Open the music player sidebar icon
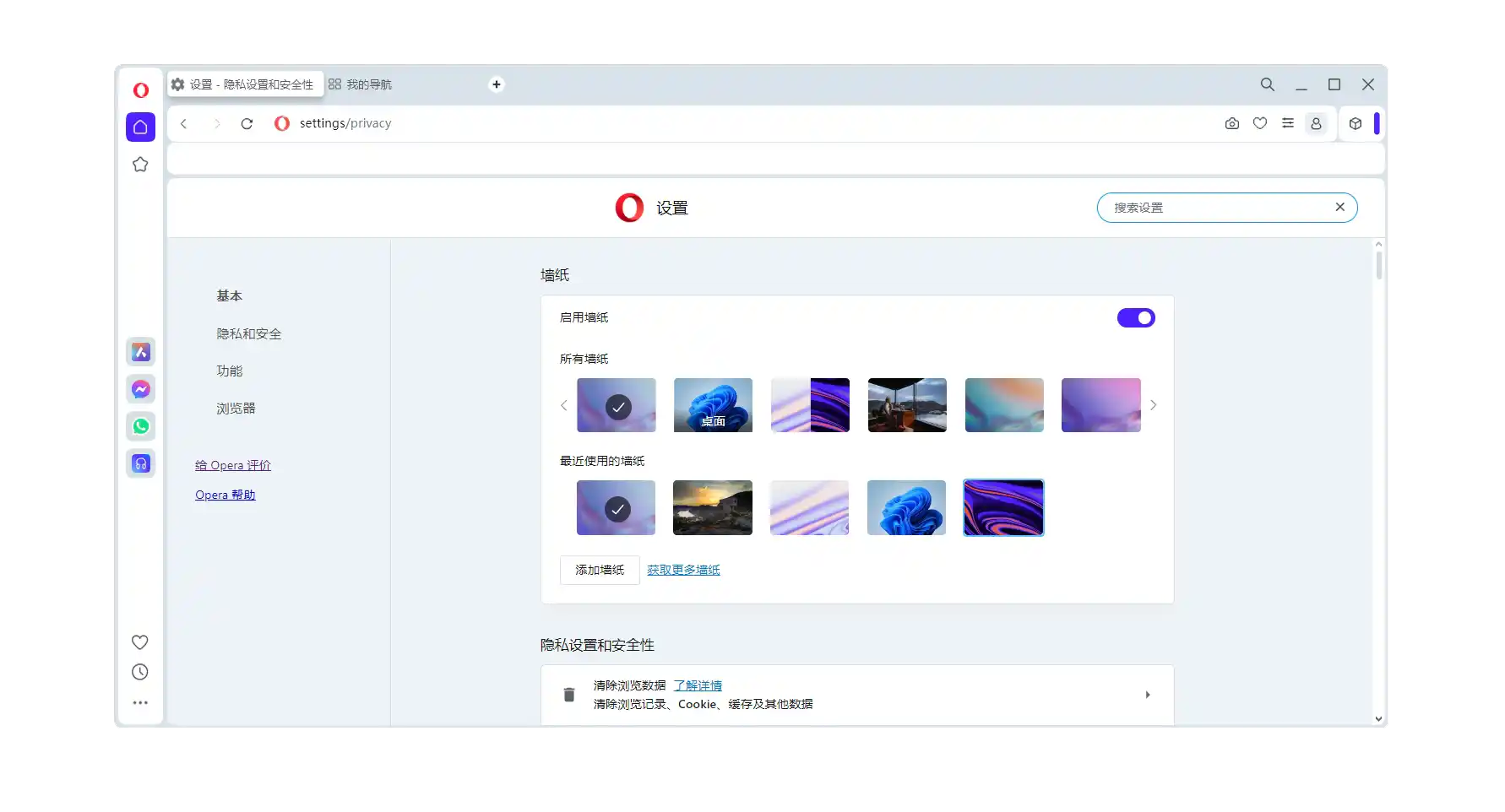The height and width of the screenshot is (812, 1505). pos(141,463)
